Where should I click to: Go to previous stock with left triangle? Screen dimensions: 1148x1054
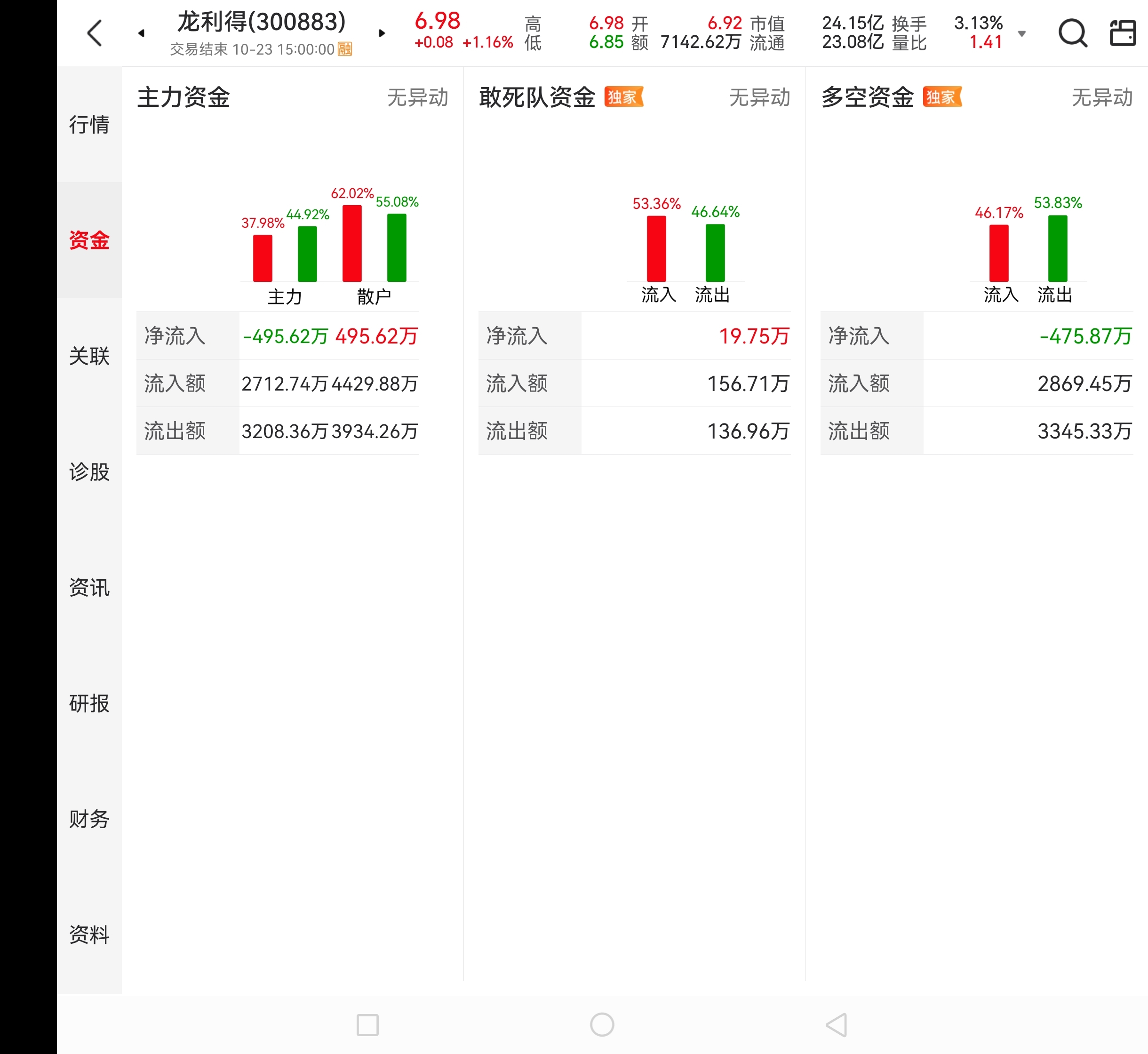coord(142,33)
